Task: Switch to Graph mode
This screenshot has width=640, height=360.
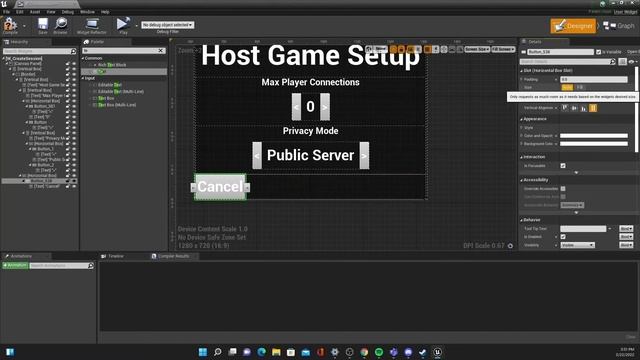Action: [619, 26]
